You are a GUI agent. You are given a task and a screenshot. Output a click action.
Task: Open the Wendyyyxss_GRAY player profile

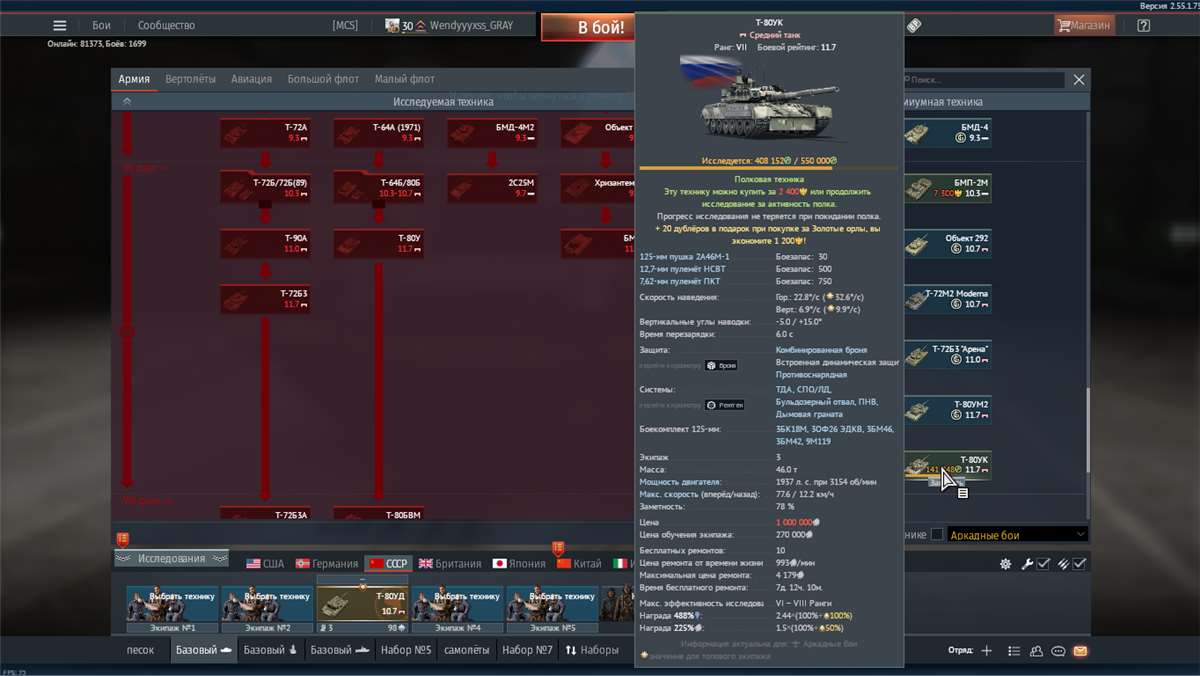[471, 25]
